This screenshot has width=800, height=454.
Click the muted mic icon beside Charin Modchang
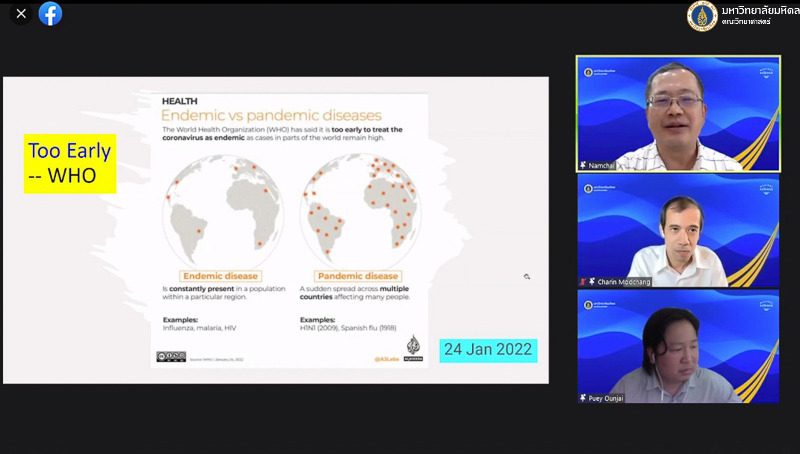(x=582, y=281)
